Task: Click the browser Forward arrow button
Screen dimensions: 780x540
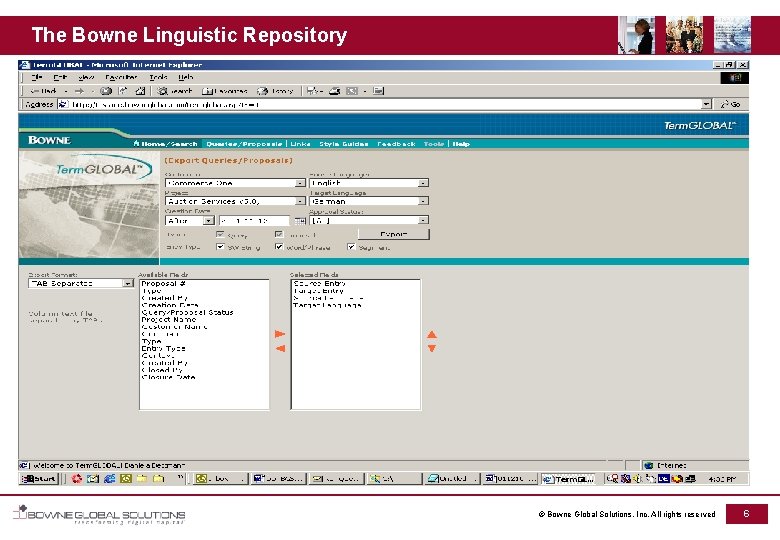Action: tap(80, 91)
